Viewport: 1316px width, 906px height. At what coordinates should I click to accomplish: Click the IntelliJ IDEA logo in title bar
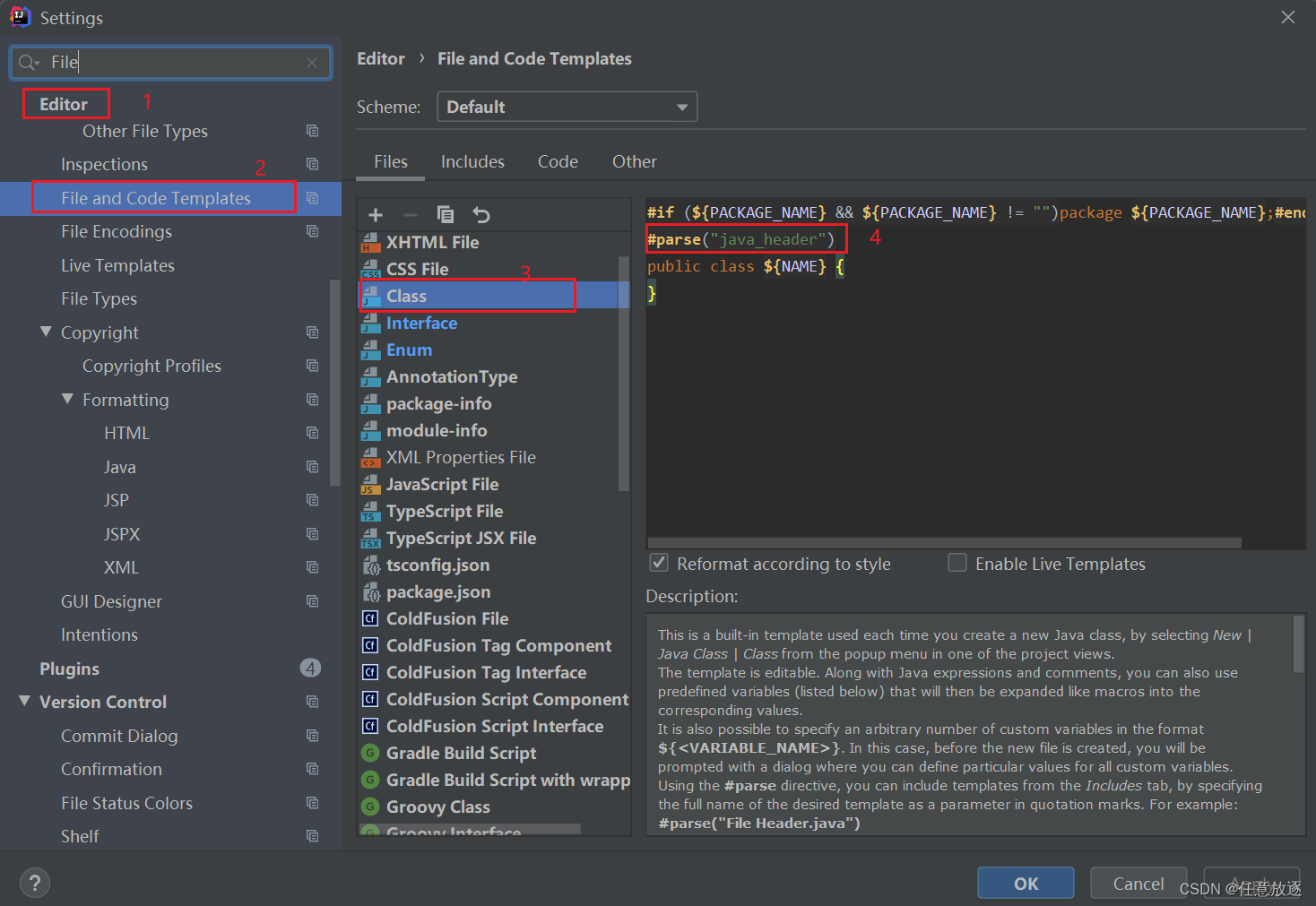coord(21,17)
